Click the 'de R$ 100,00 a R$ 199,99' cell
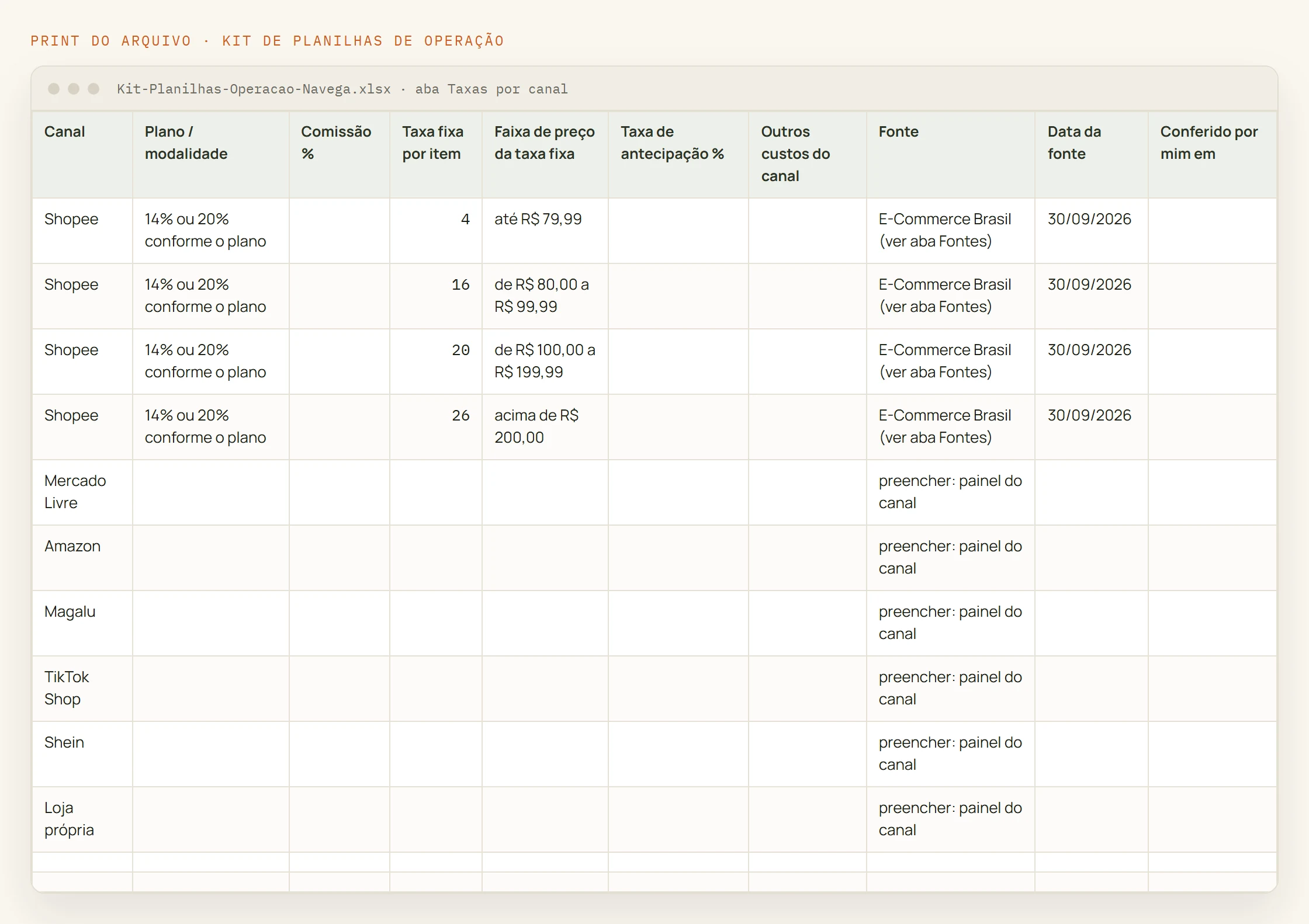 (545, 362)
